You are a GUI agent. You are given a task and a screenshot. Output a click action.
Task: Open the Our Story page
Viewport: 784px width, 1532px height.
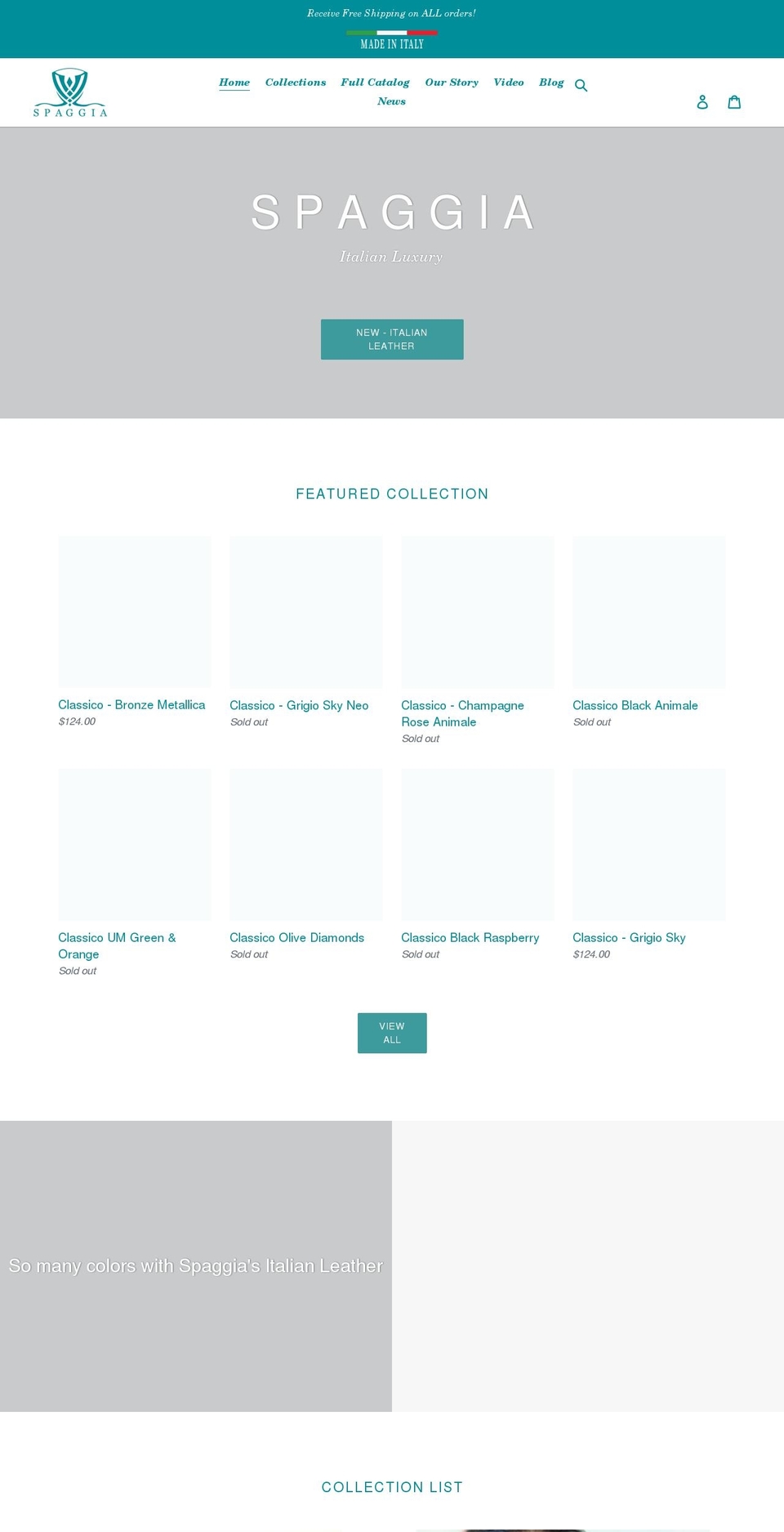pos(452,83)
